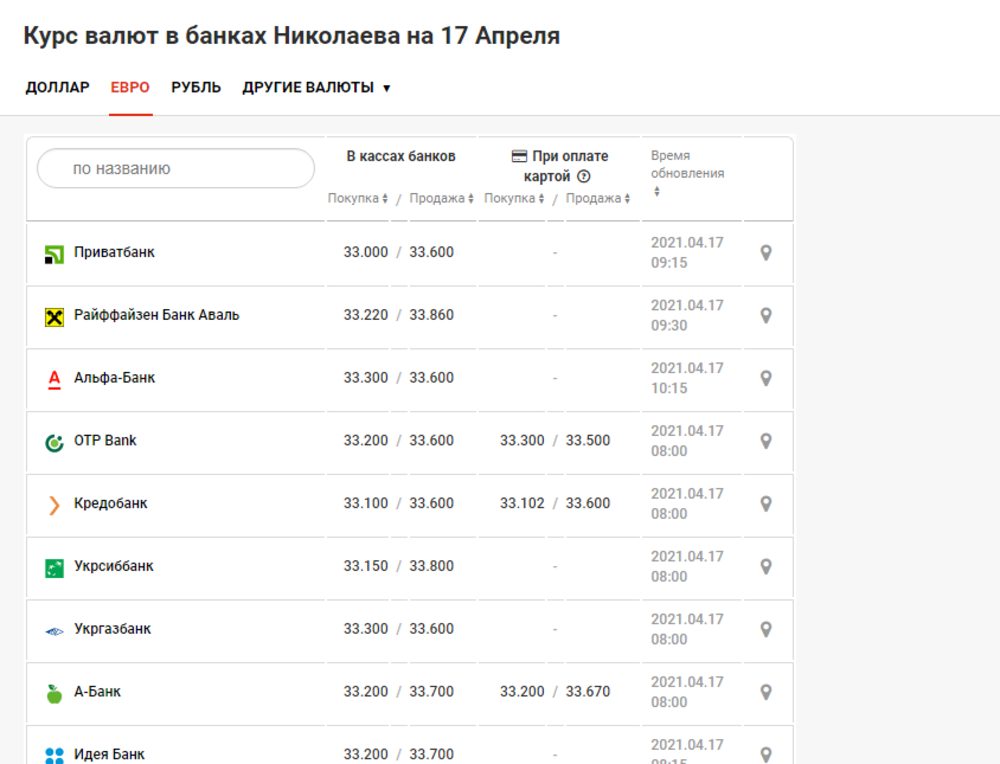Viewport: 1000px width, 764px height.
Task: Open the Укрсиббанк bank link
Action: tap(114, 566)
